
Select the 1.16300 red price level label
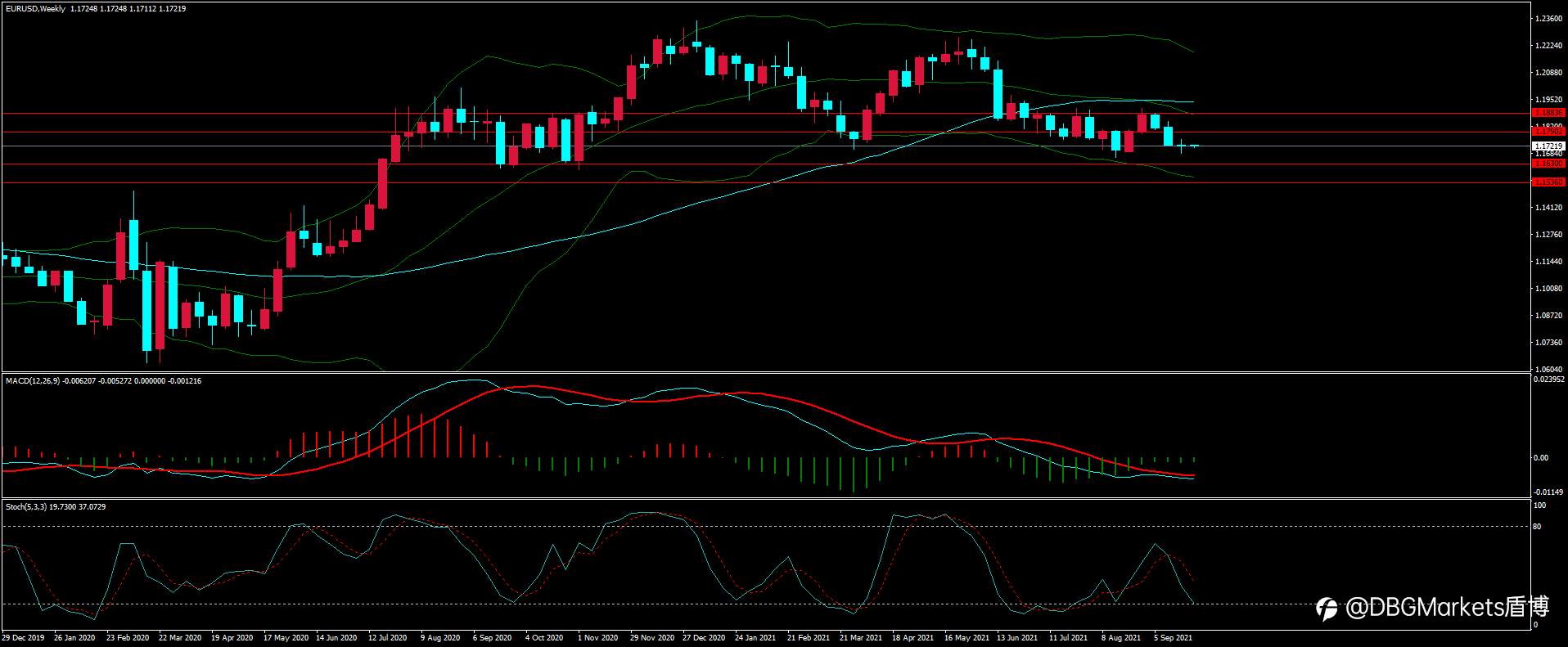tap(1548, 164)
